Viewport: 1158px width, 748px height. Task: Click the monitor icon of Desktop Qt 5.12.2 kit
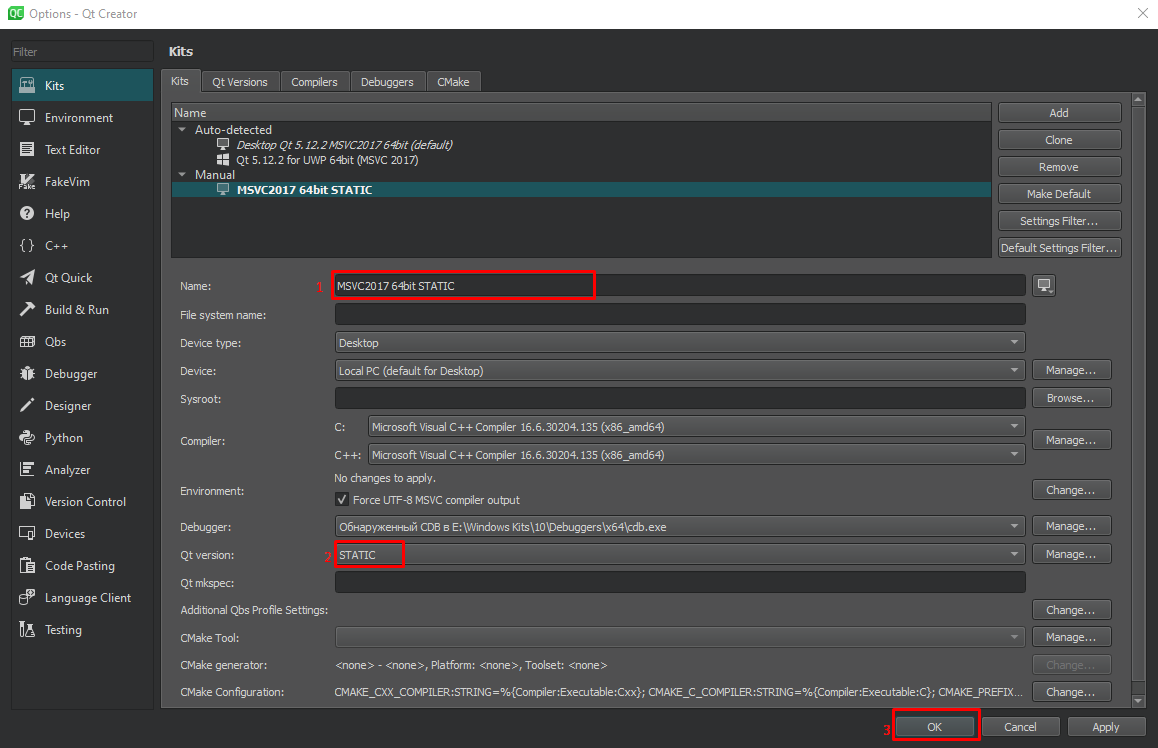(x=223, y=144)
